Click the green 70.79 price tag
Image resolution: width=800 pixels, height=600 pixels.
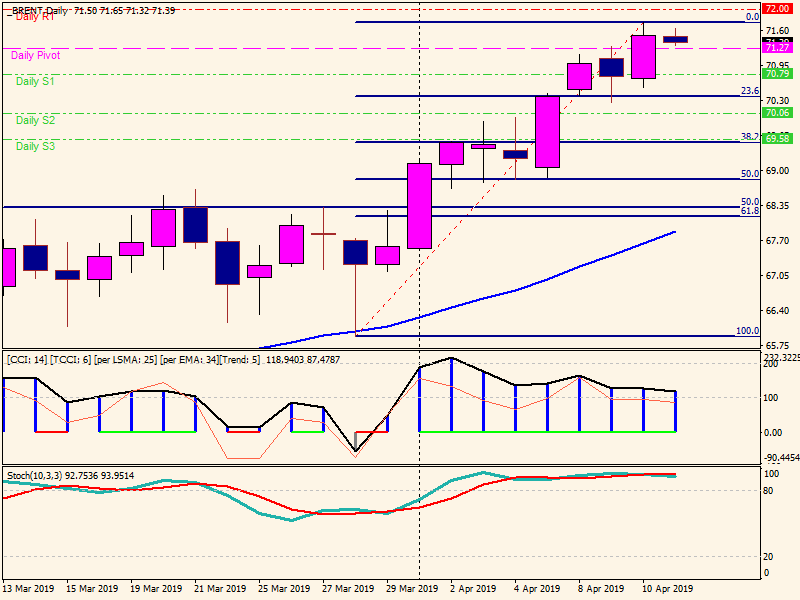778,73
